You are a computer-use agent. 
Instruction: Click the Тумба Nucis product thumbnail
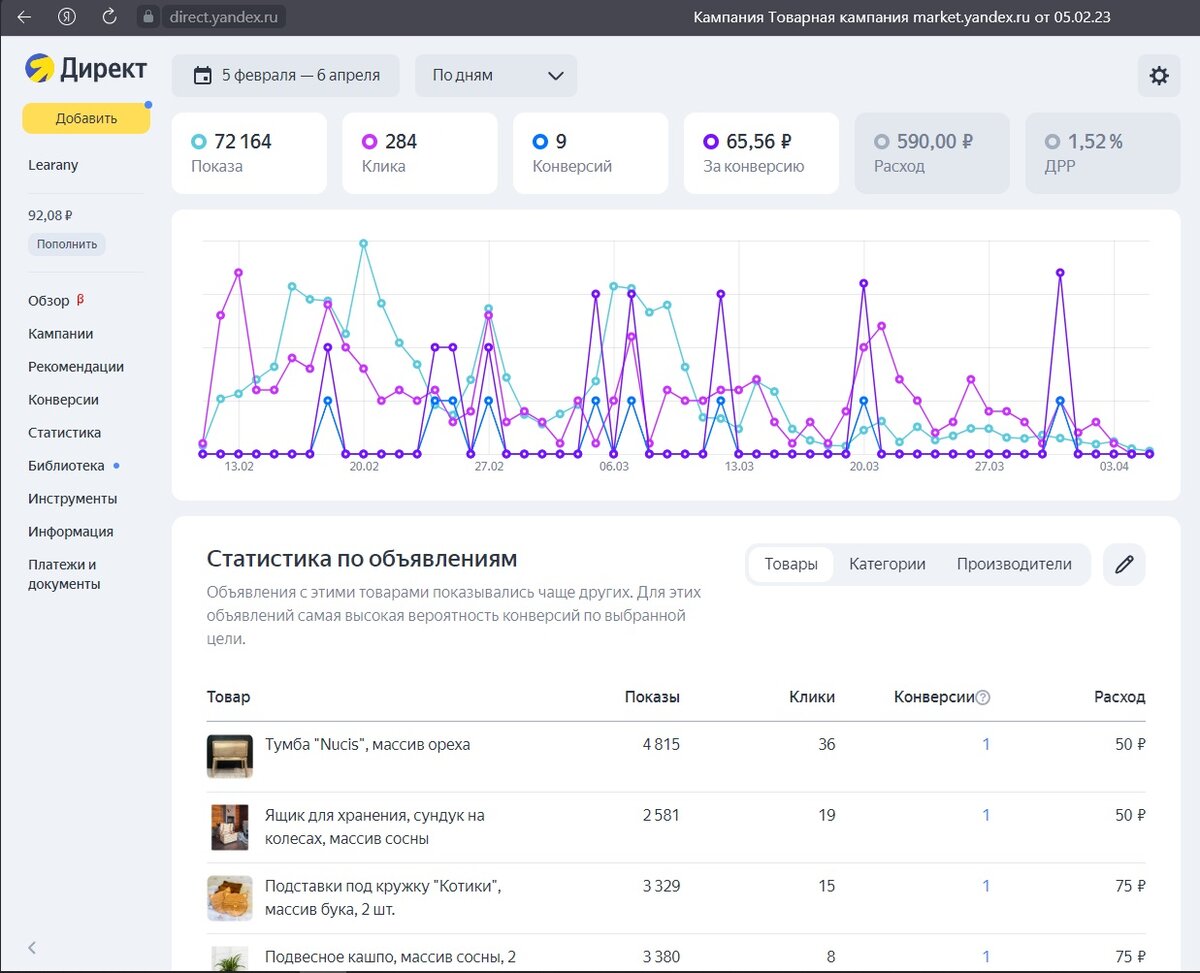pos(229,756)
